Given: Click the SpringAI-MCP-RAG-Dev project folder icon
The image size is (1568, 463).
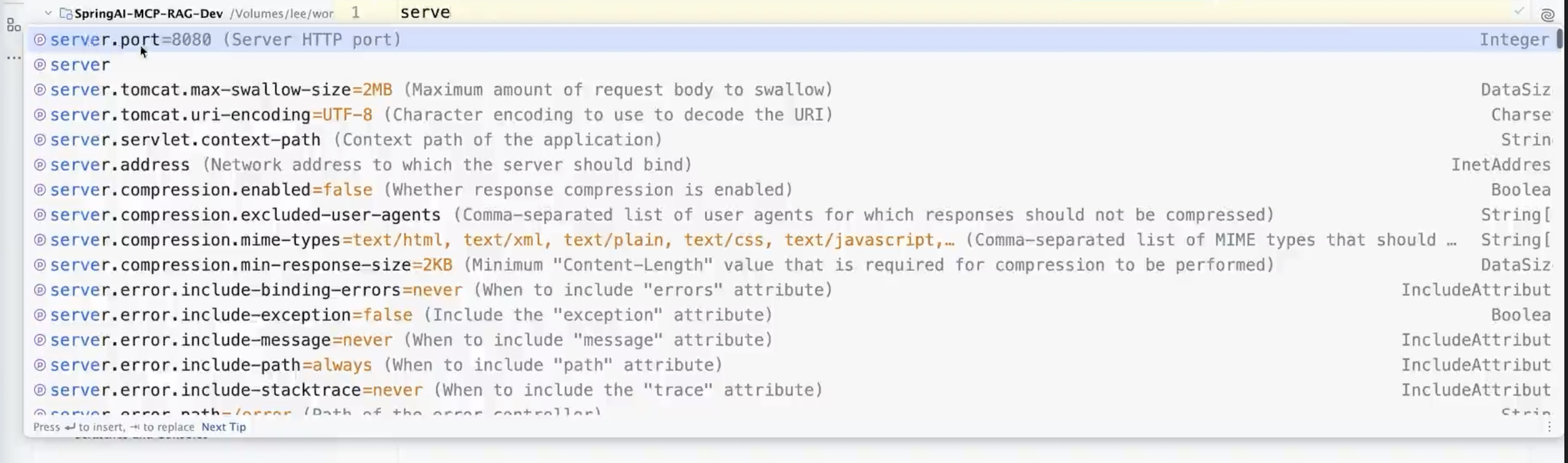Looking at the screenshot, I should click(x=66, y=13).
